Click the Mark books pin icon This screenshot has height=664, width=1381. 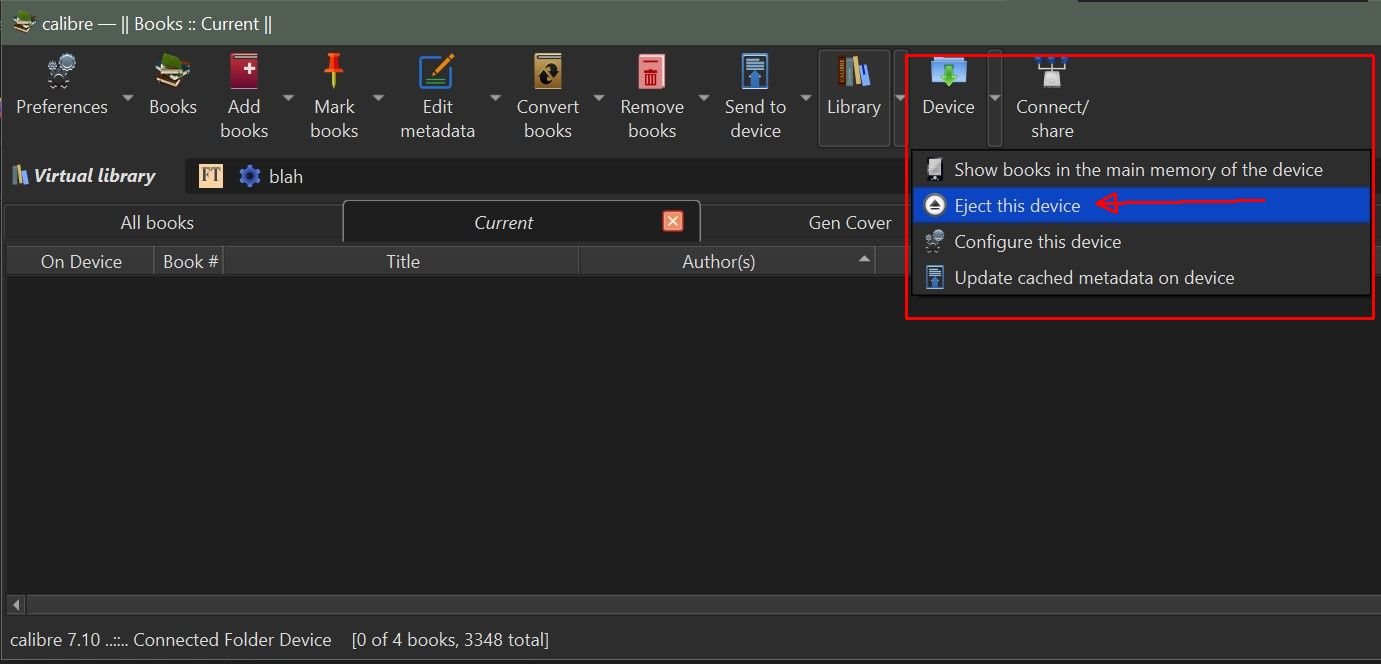pyautogui.click(x=334, y=72)
